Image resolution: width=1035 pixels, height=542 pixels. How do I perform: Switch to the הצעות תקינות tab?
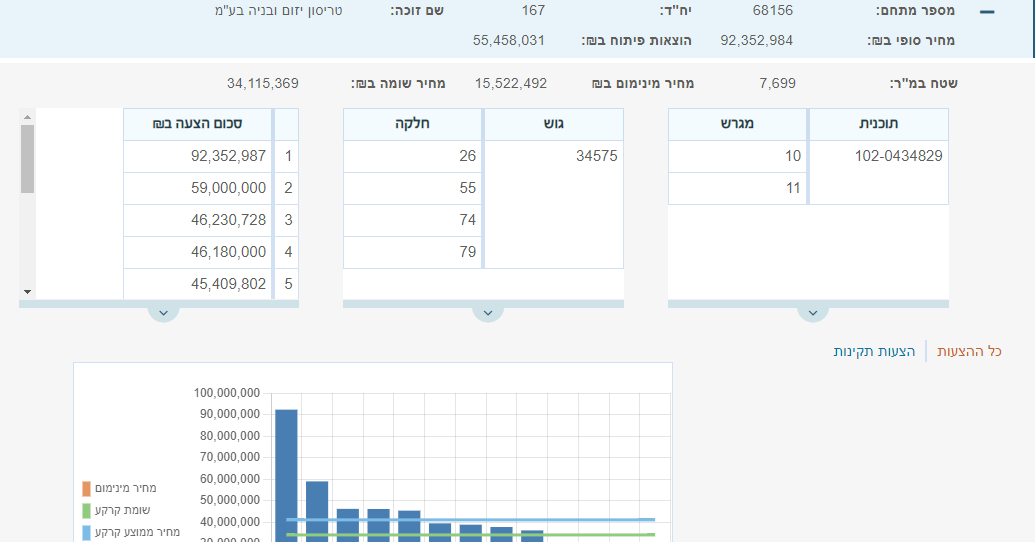click(874, 351)
